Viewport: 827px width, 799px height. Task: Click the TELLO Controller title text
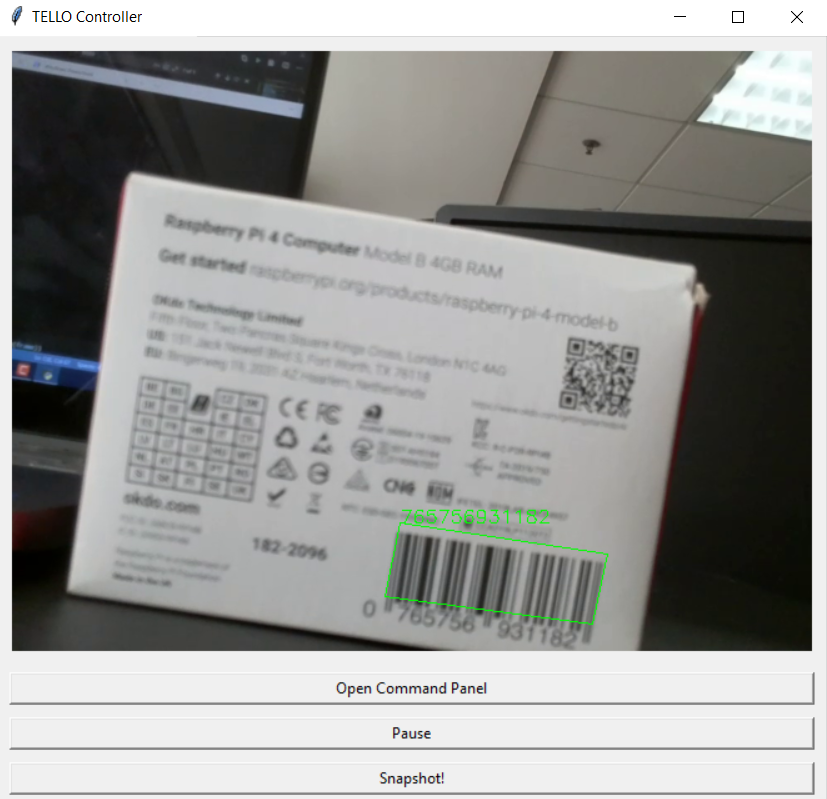coord(87,17)
